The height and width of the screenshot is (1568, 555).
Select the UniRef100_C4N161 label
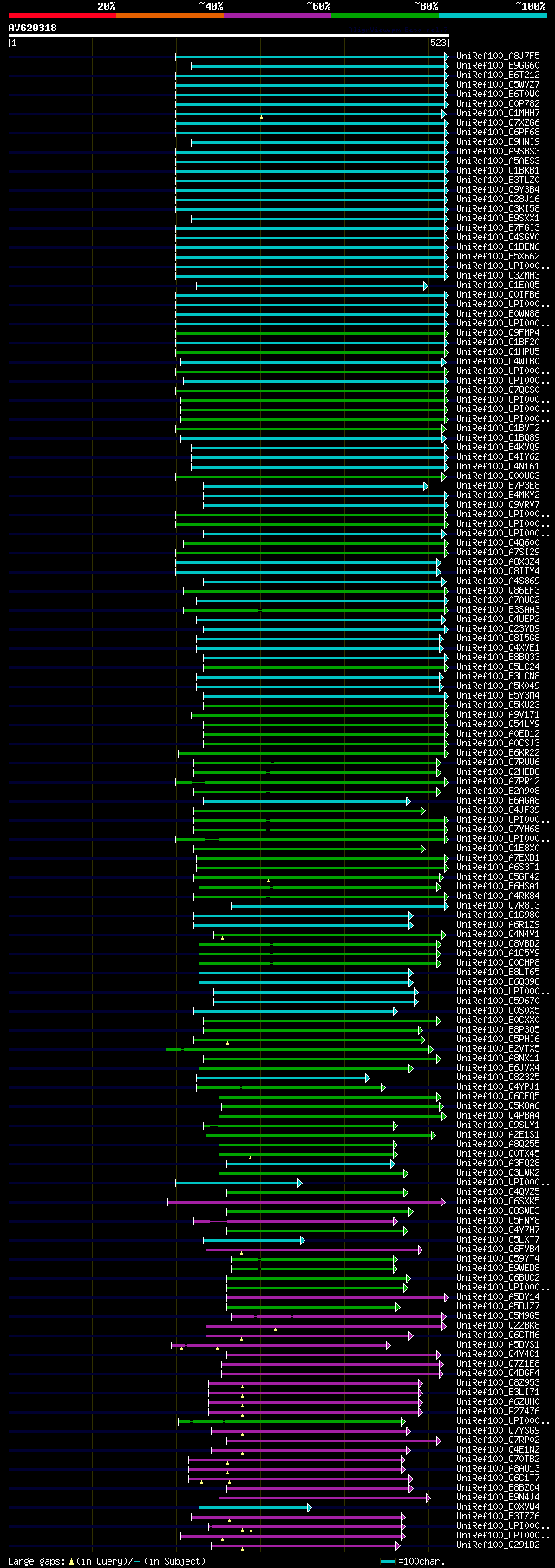coord(498,466)
